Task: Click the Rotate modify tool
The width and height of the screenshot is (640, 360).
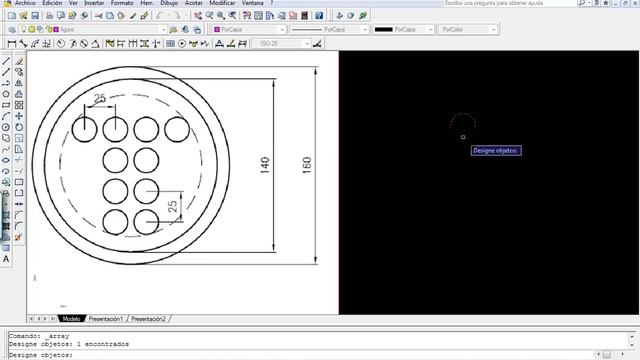Action: coord(19,127)
